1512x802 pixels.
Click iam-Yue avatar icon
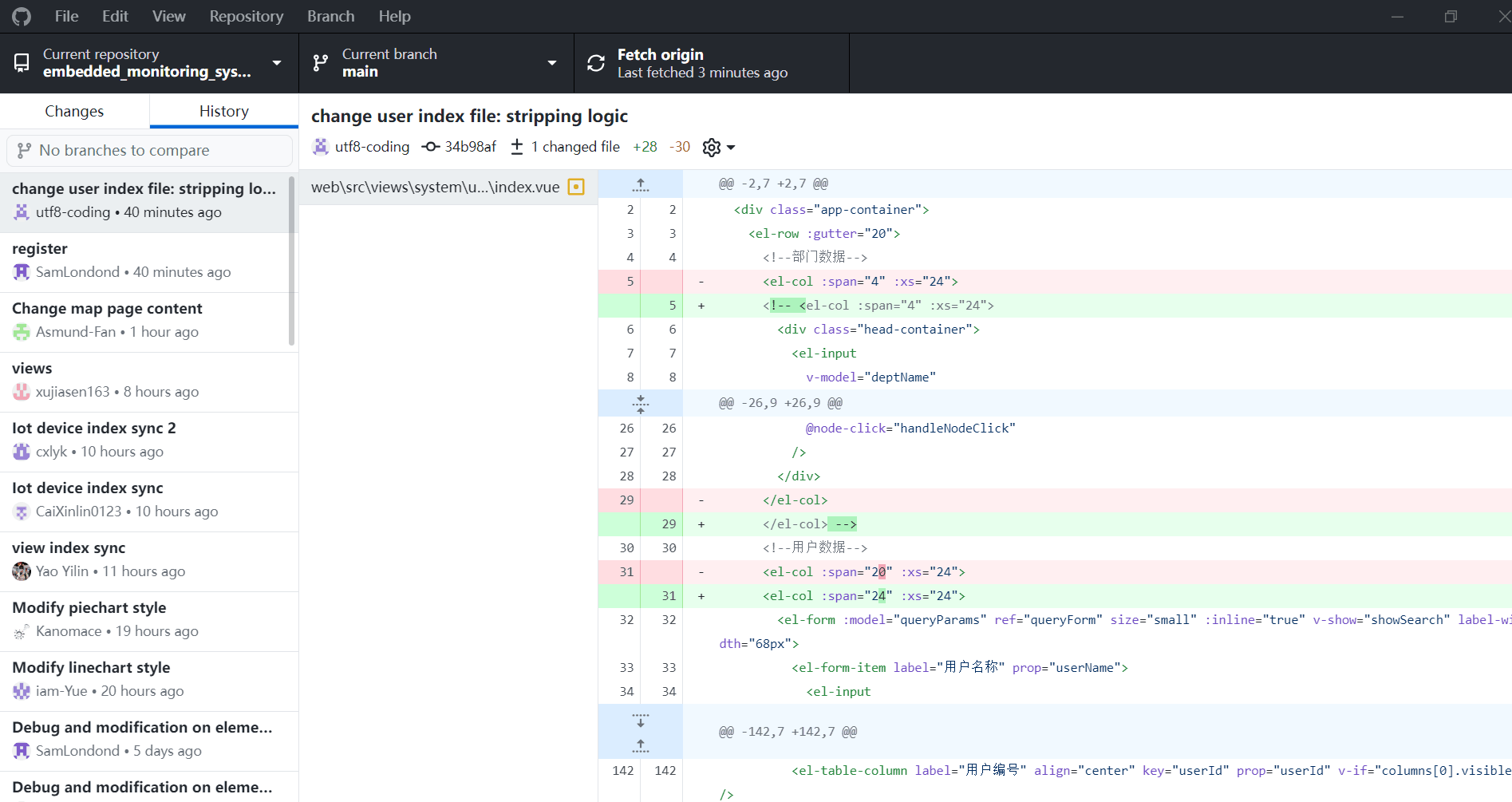coord(22,691)
